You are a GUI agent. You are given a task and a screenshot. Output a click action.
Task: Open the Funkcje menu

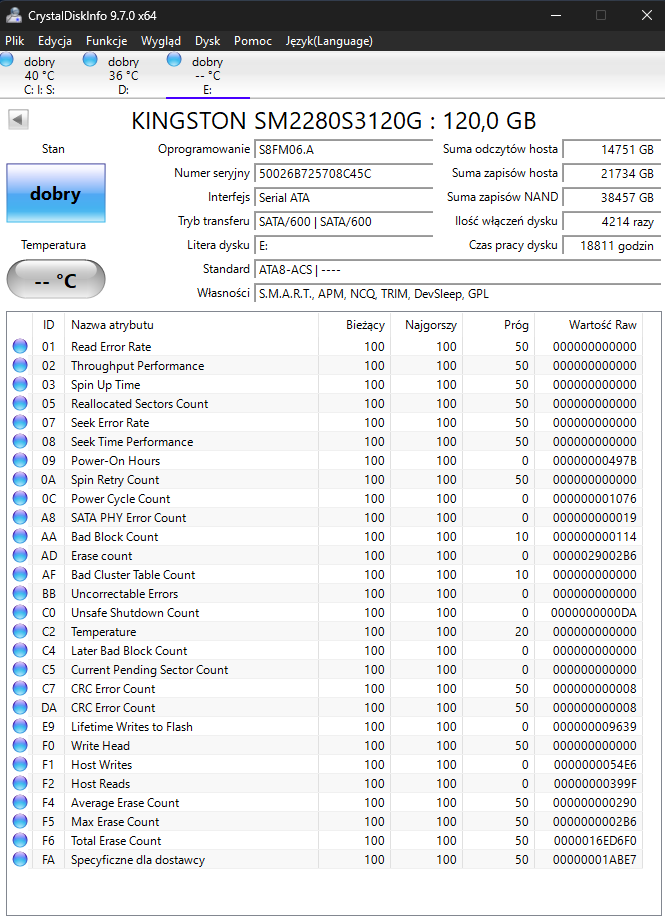point(106,41)
